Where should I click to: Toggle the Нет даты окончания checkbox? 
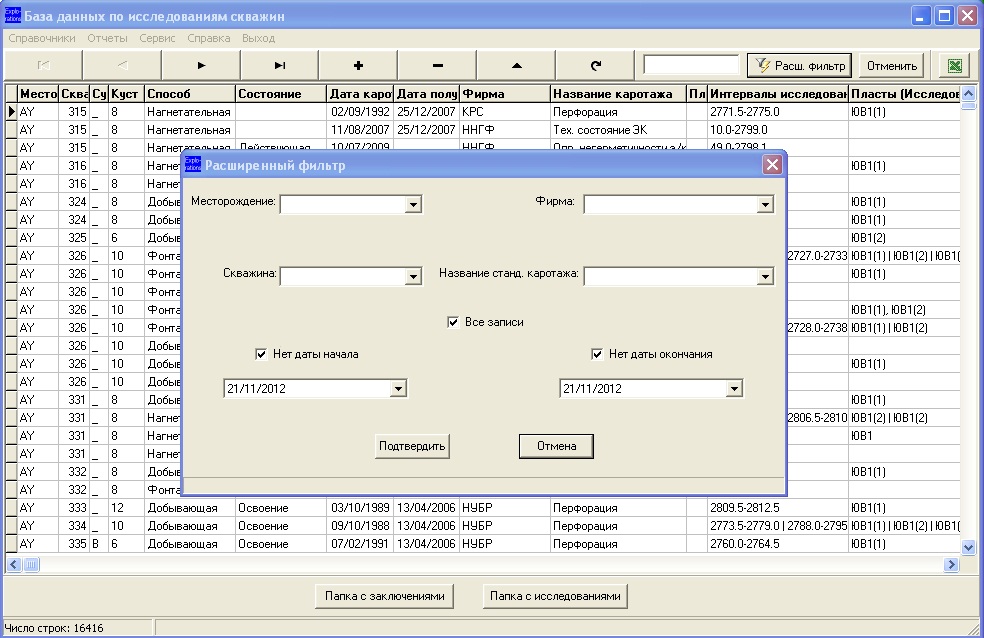pos(597,354)
